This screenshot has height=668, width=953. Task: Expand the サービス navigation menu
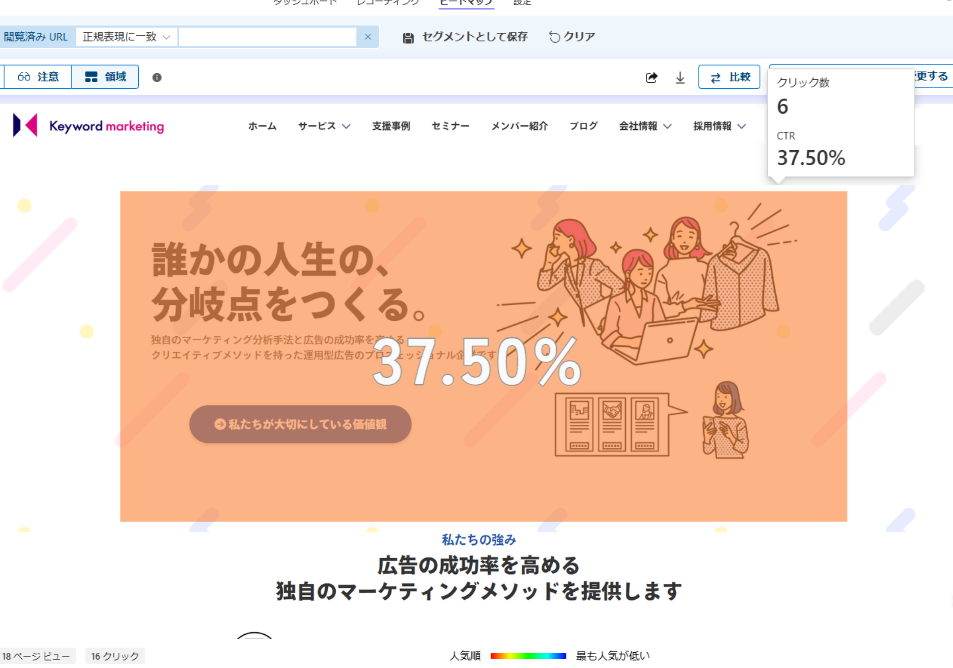pyautogui.click(x=324, y=126)
